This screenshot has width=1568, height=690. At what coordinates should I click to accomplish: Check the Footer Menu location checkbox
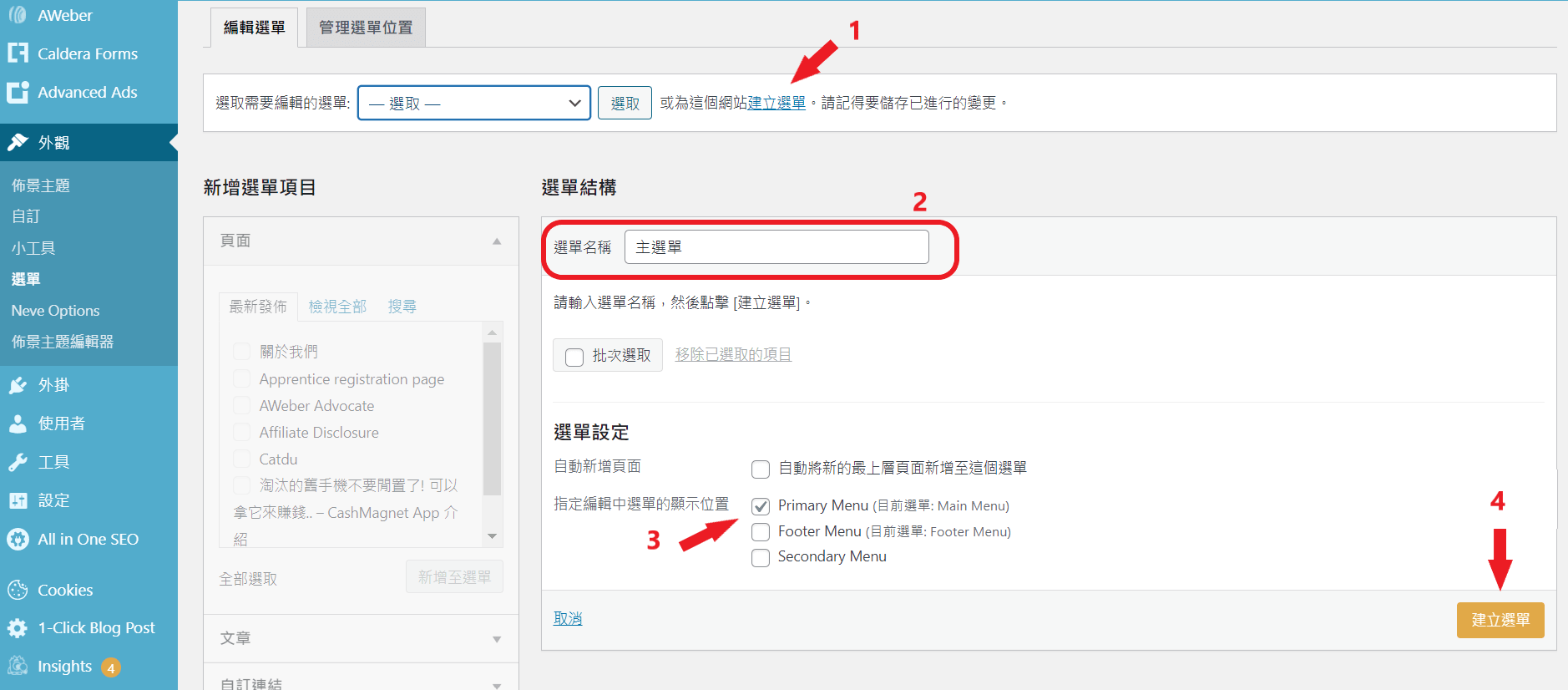tap(761, 532)
